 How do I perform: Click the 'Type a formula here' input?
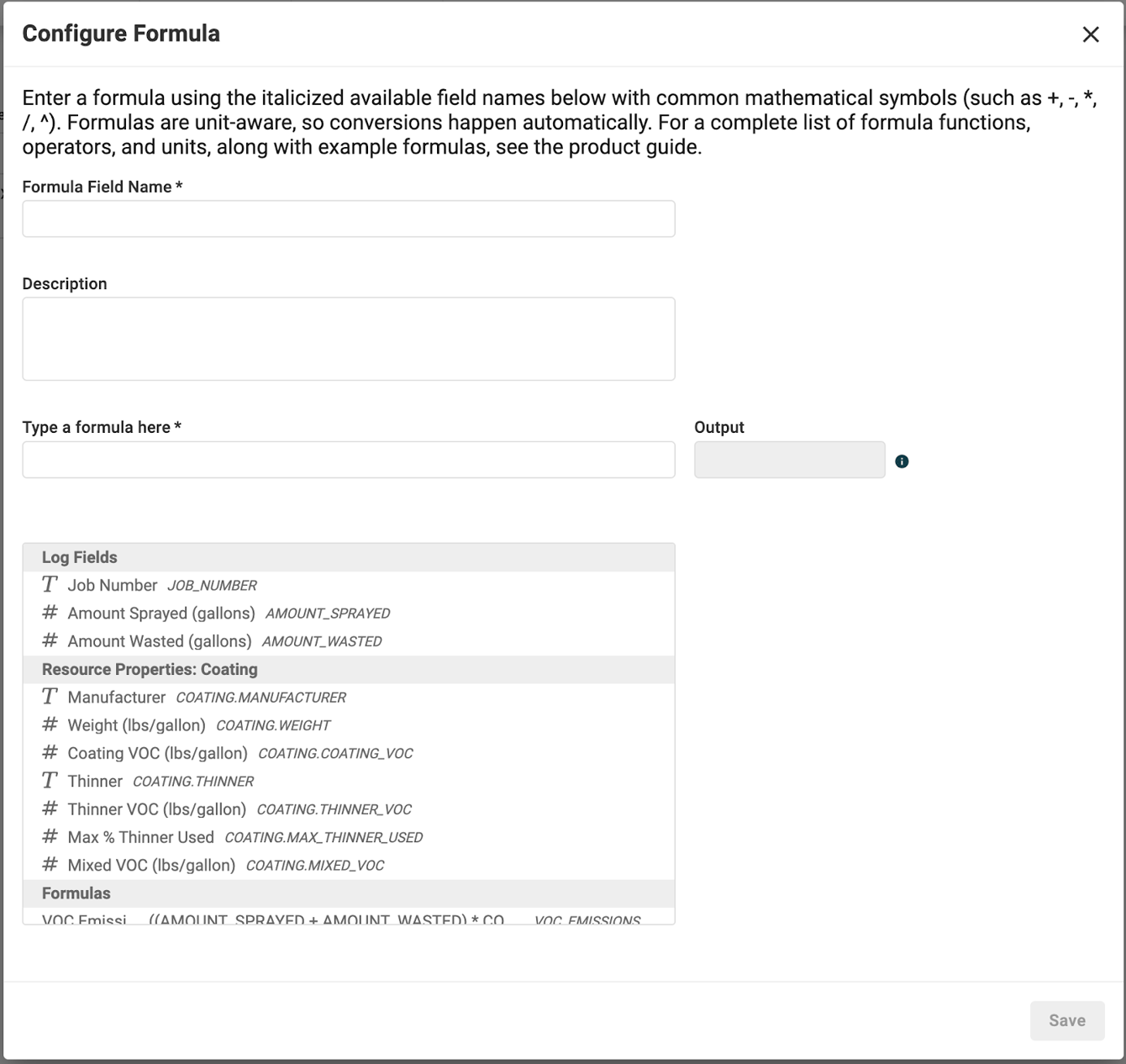[348, 460]
